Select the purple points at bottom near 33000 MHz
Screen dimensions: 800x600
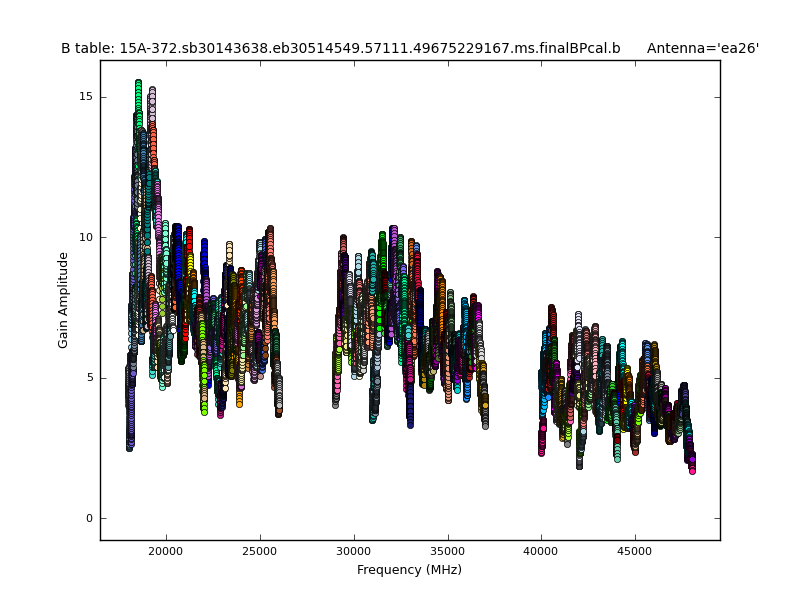410,420
